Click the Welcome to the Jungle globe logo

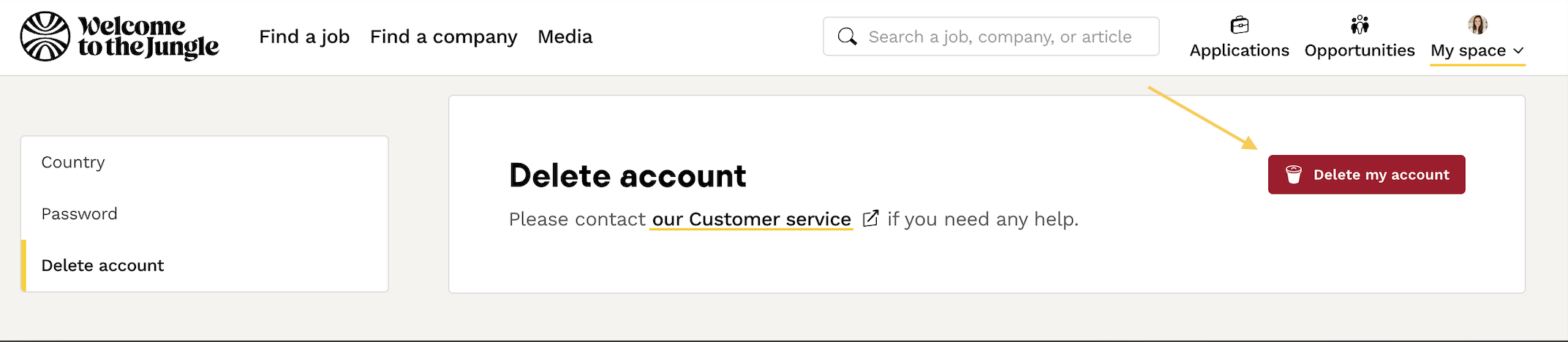click(45, 37)
